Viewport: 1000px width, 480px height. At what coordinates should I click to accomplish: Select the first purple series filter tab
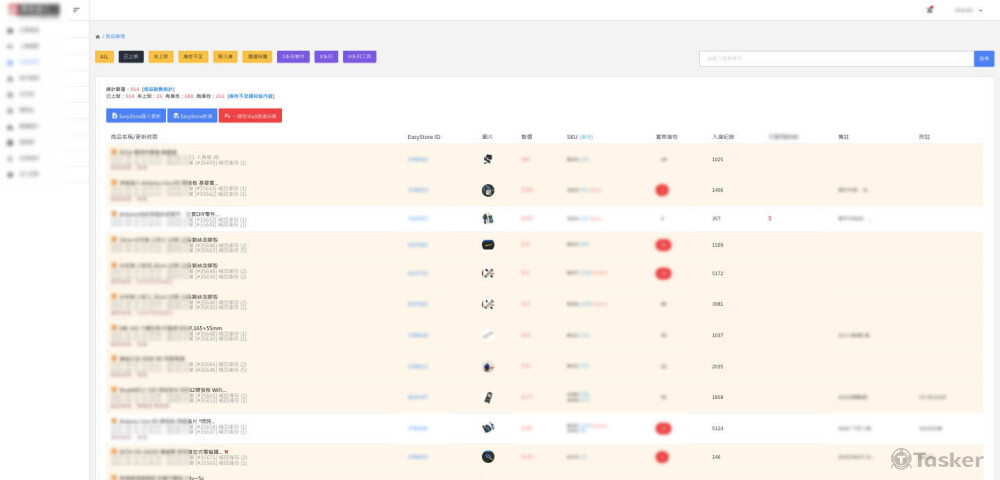pos(293,57)
